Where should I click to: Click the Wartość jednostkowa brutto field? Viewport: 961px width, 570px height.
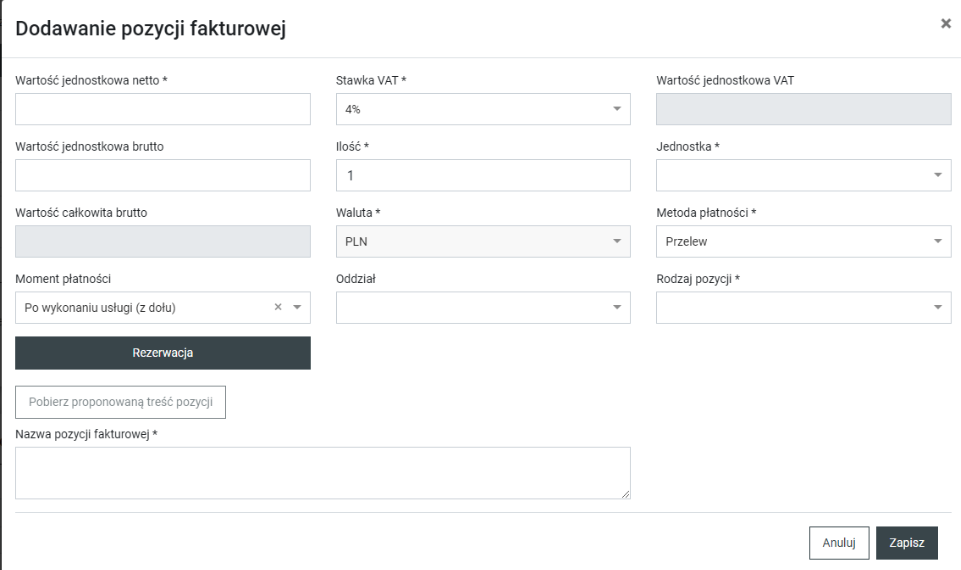pyautogui.click(x=163, y=175)
